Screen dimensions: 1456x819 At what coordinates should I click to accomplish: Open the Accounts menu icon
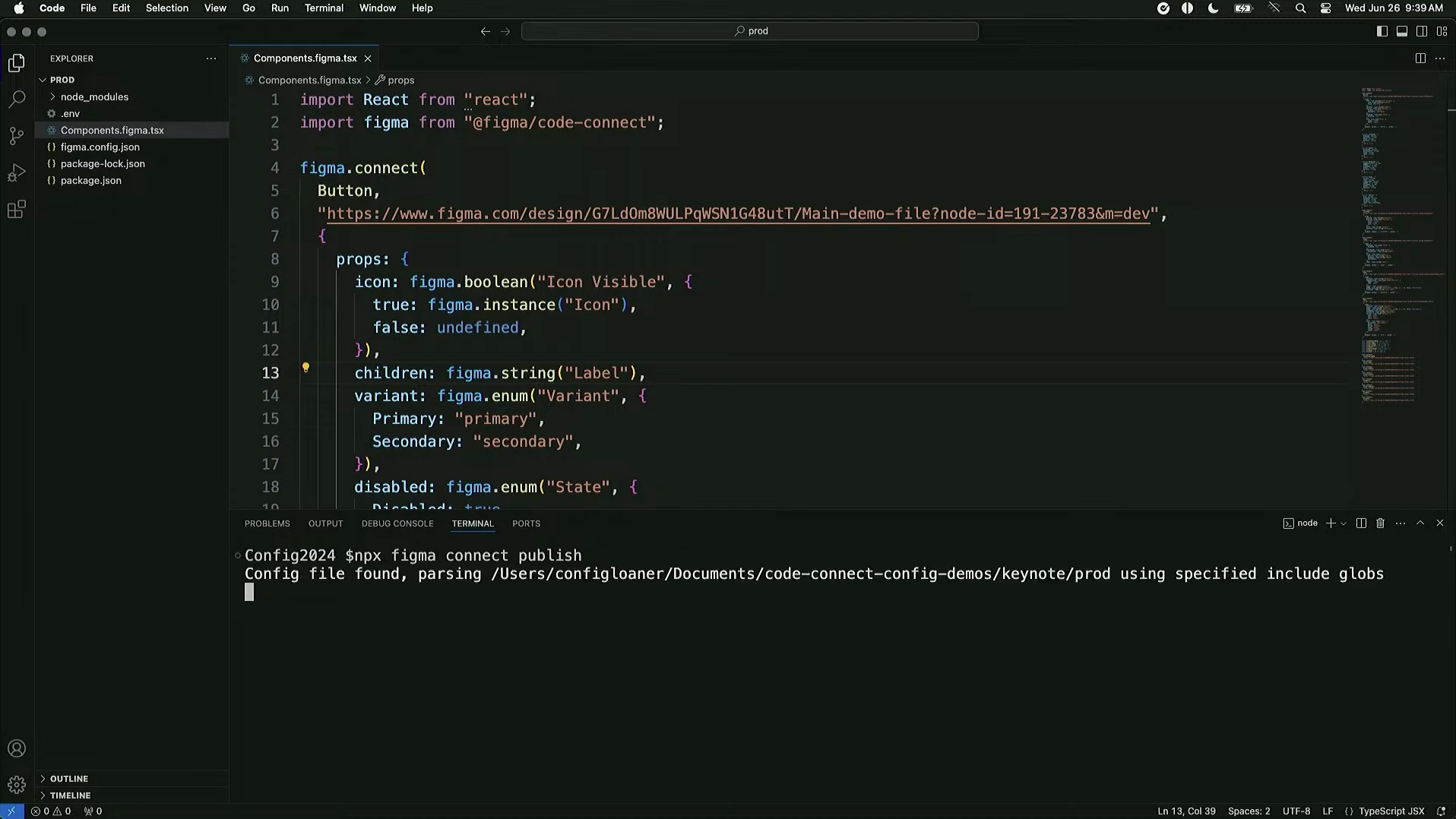17,748
